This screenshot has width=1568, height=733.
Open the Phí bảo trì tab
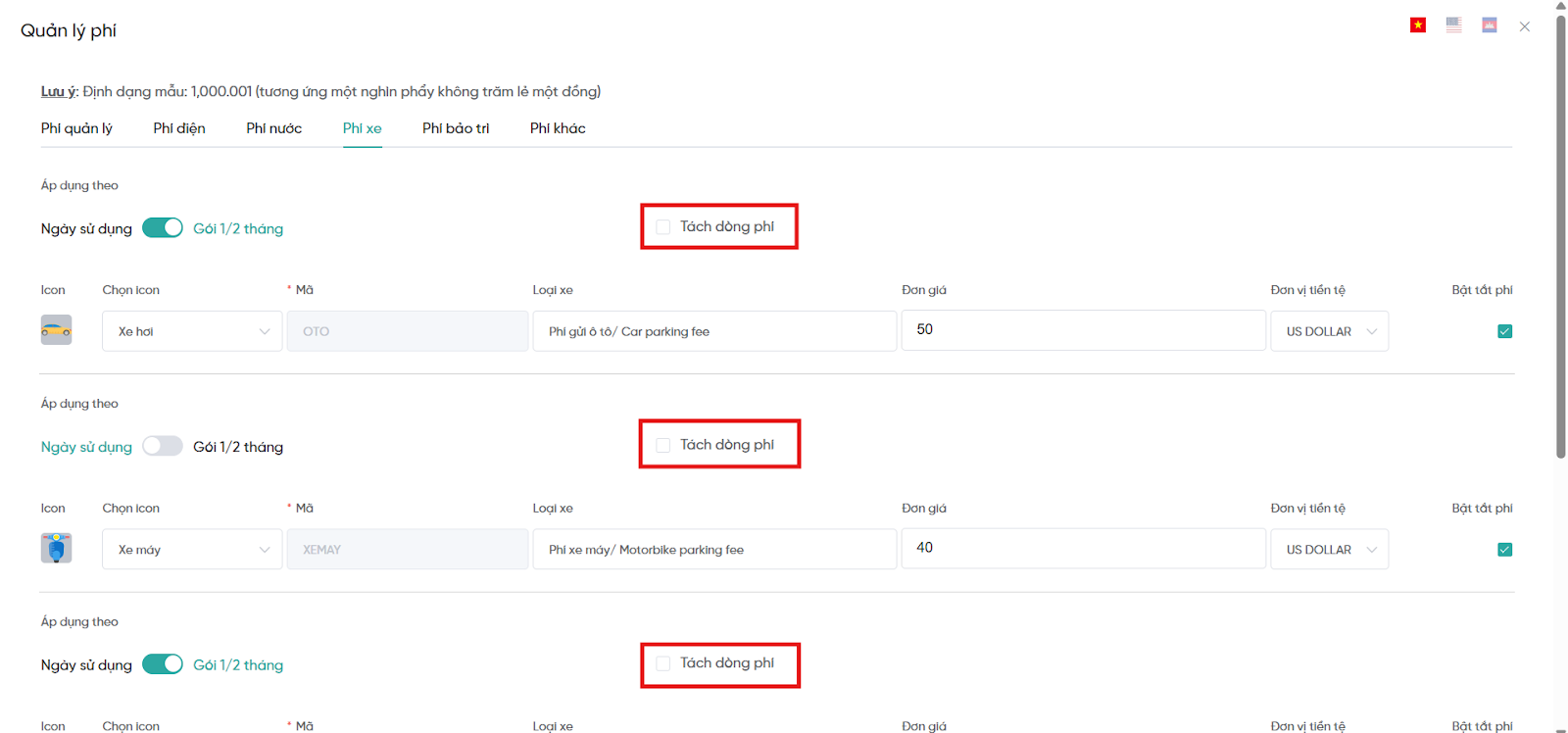[456, 128]
